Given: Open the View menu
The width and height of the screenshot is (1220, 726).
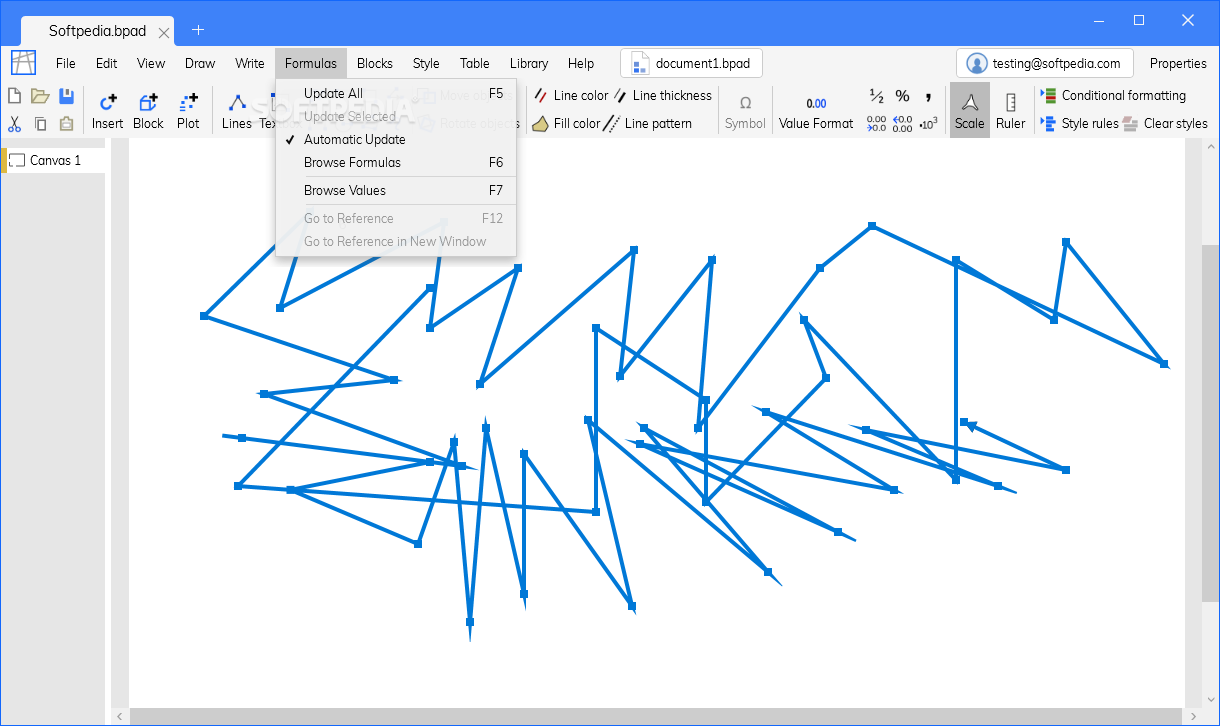Looking at the screenshot, I should [151, 63].
